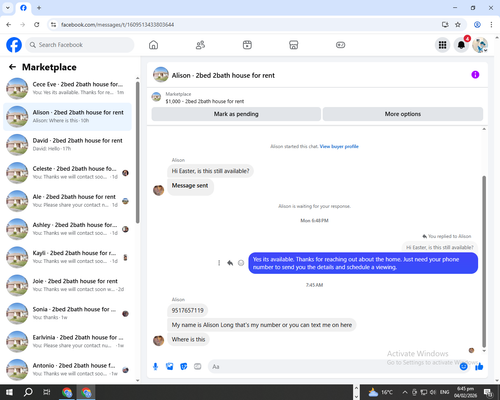The width and height of the screenshot is (500, 400).
Task: Open the Antonio conversation
Action: (67, 369)
